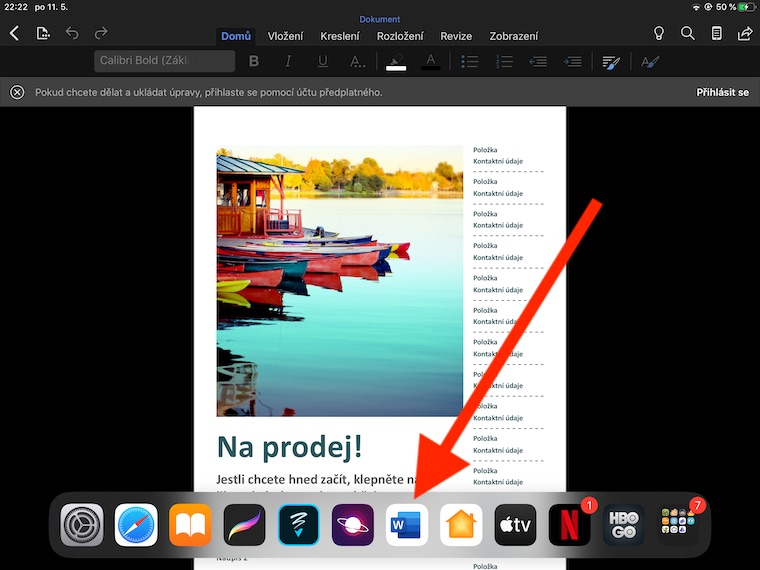Open Settings from the dock

click(82, 525)
